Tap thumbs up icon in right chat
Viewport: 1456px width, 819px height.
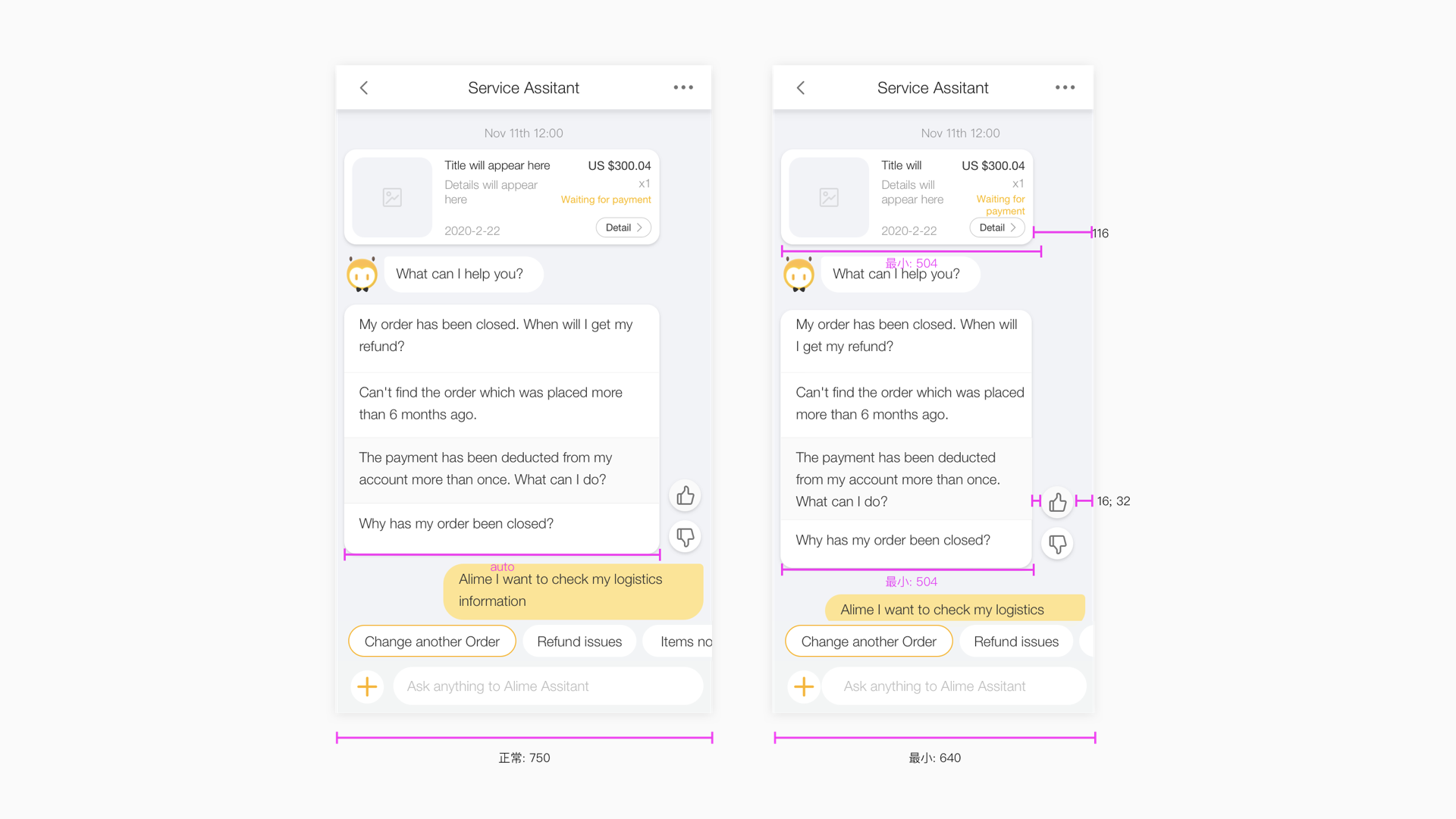click(1058, 502)
